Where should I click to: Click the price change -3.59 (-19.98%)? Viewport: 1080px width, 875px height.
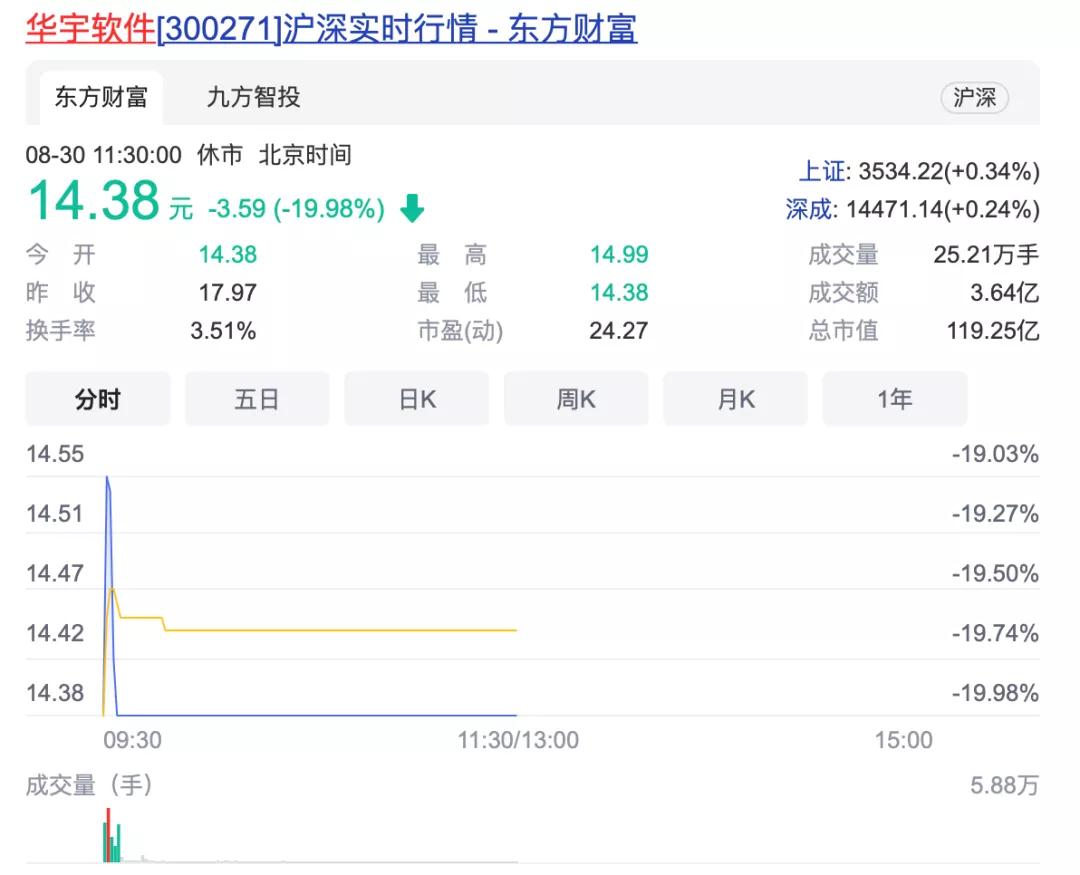click(296, 208)
